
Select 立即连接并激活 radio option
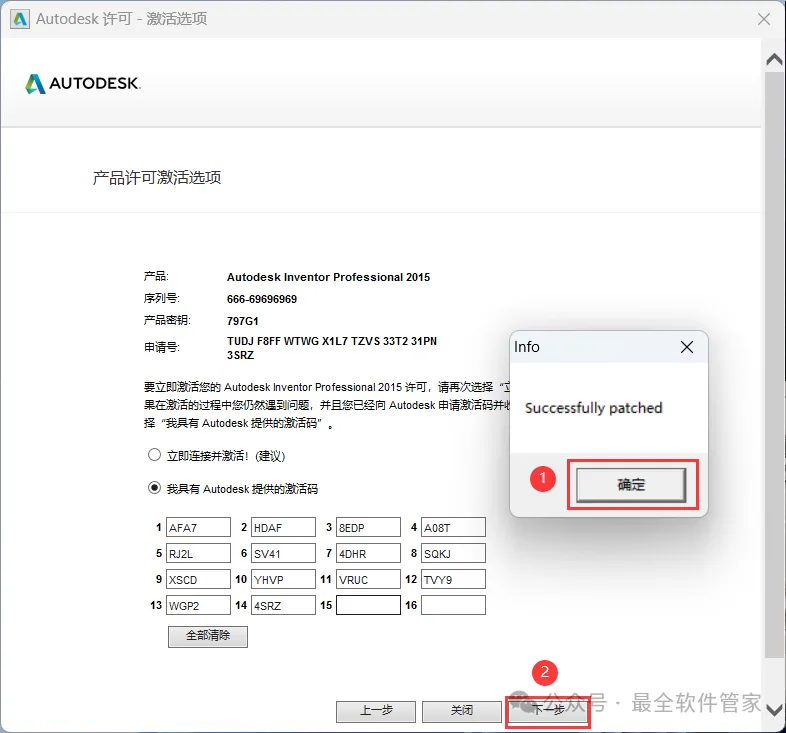pyautogui.click(x=154, y=455)
